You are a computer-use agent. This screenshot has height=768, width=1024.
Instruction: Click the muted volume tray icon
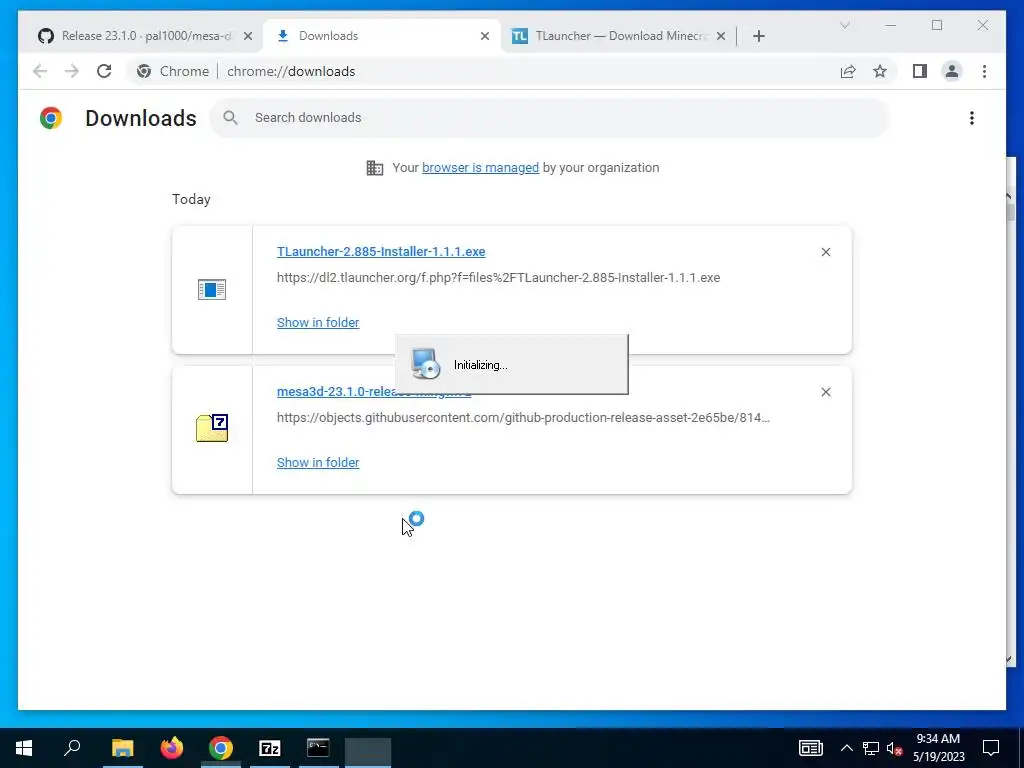(894, 748)
